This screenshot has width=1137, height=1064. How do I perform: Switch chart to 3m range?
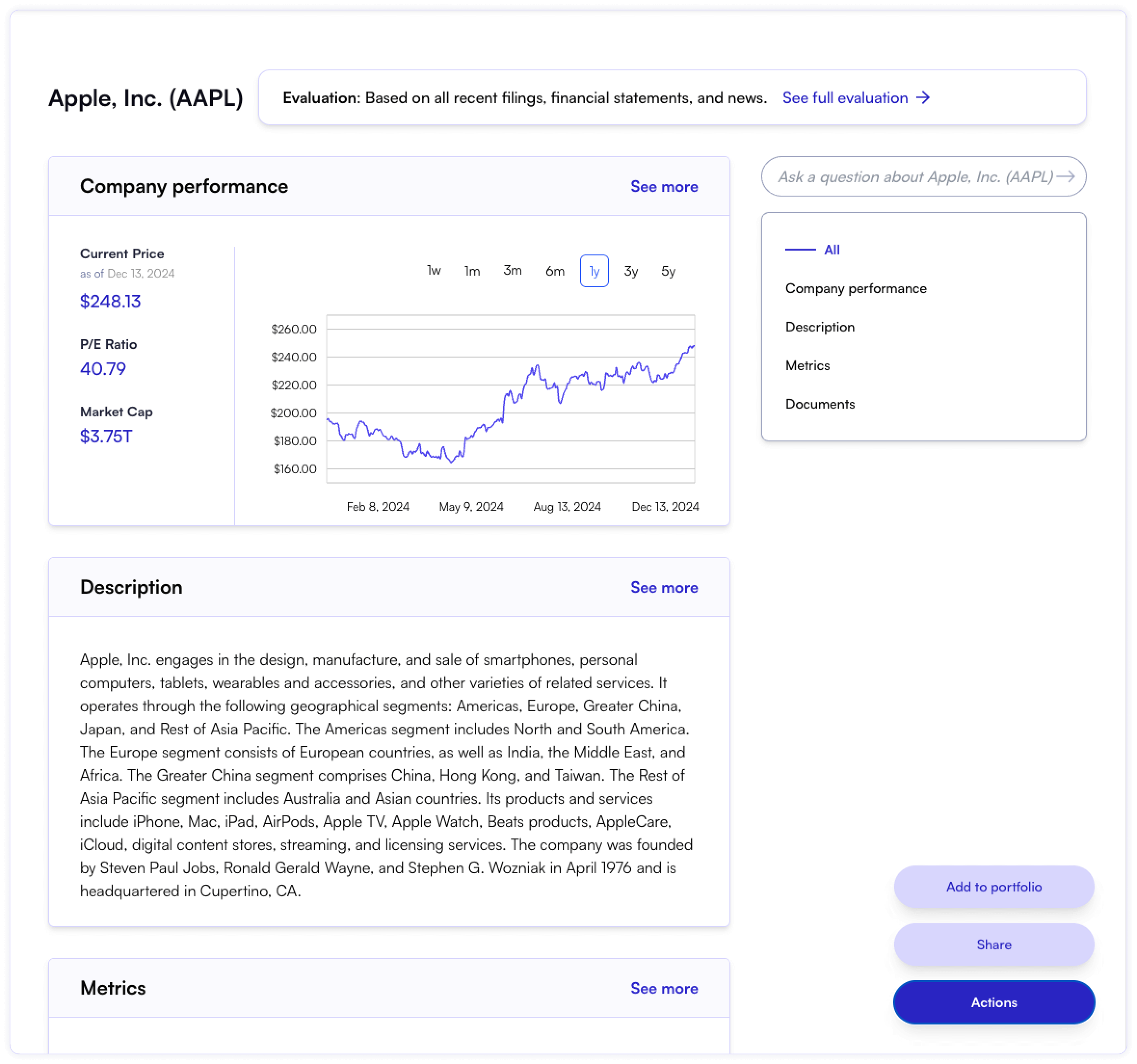click(513, 270)
